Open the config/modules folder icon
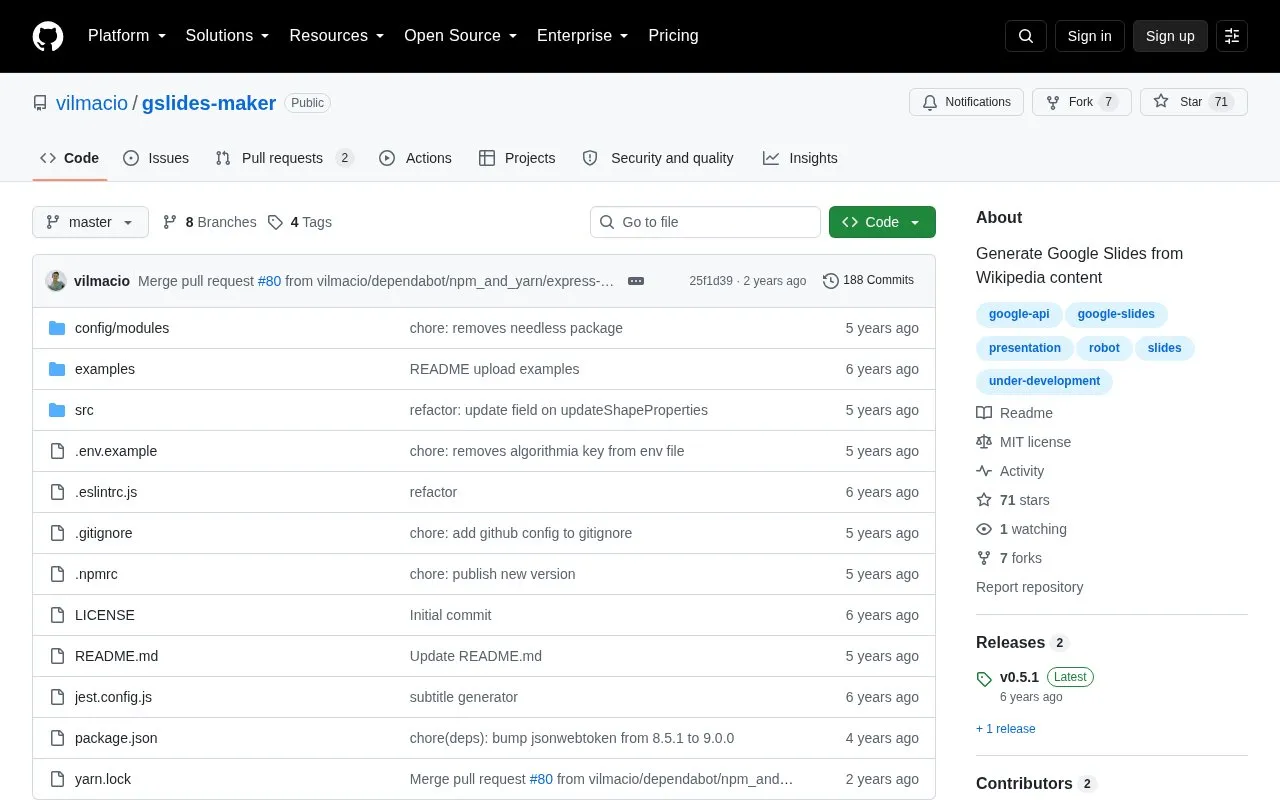 (x=57, y=328)
